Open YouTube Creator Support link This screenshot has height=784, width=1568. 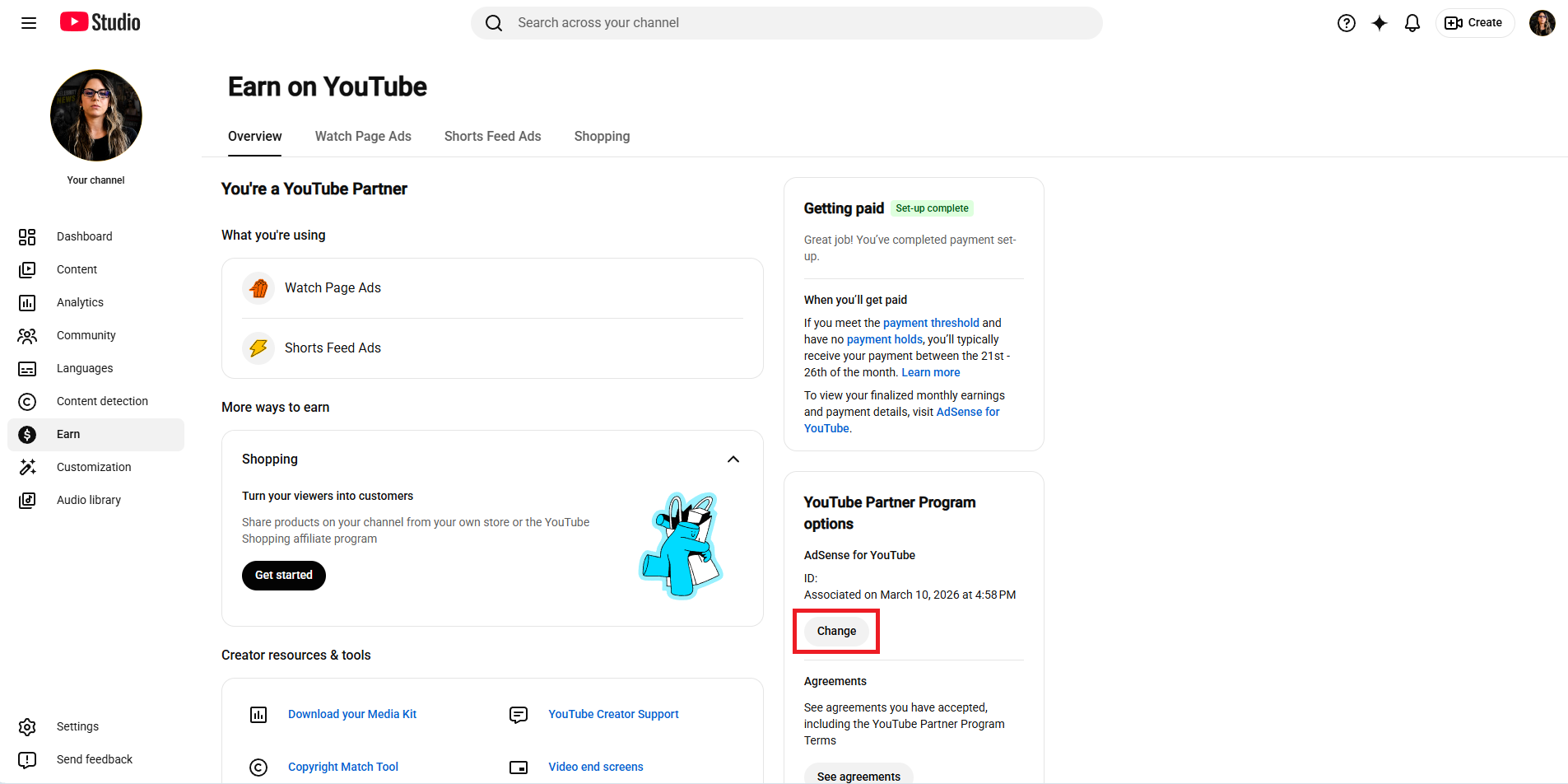[614, 715]
